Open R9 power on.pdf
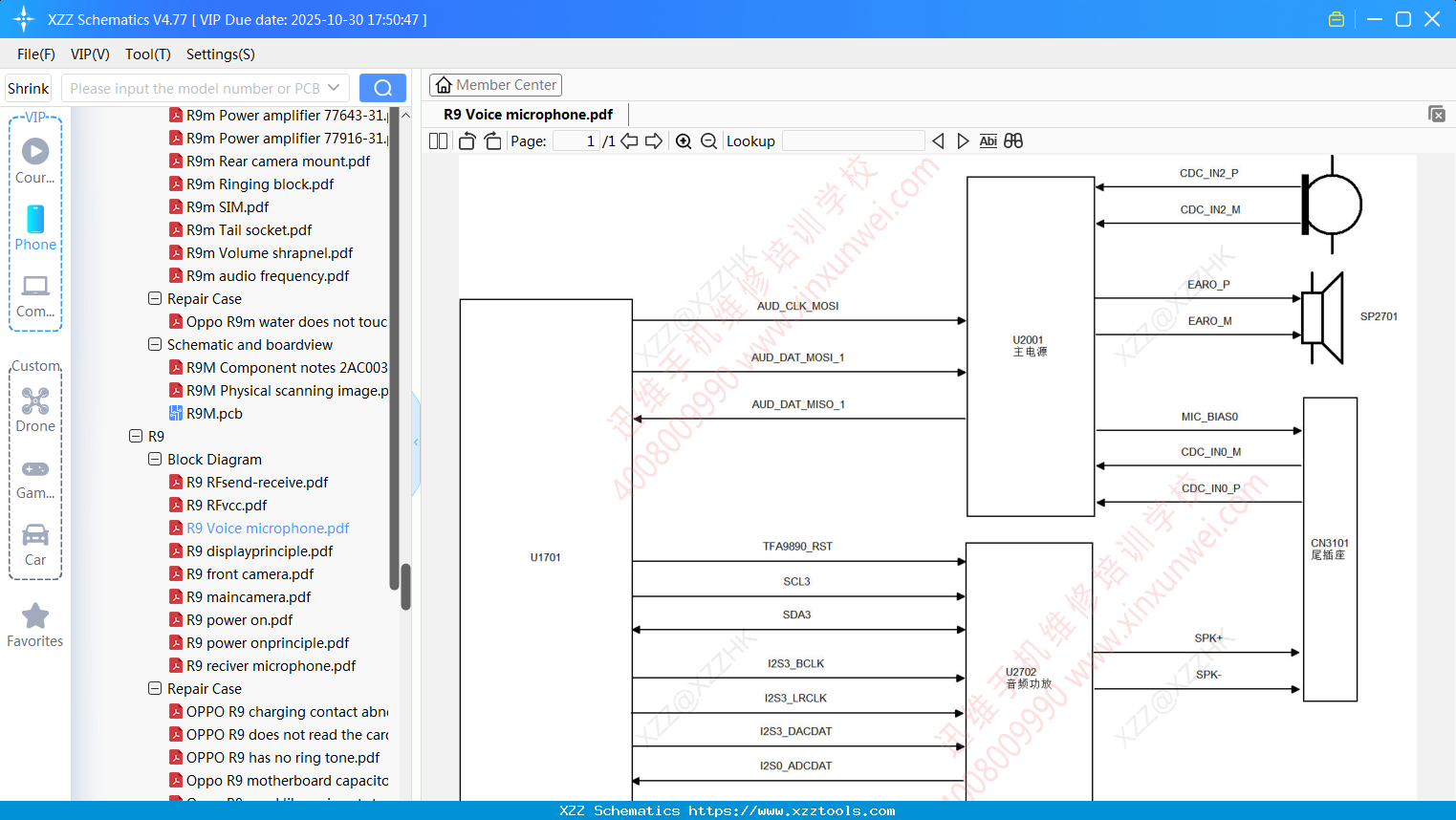 coord(240,619)
